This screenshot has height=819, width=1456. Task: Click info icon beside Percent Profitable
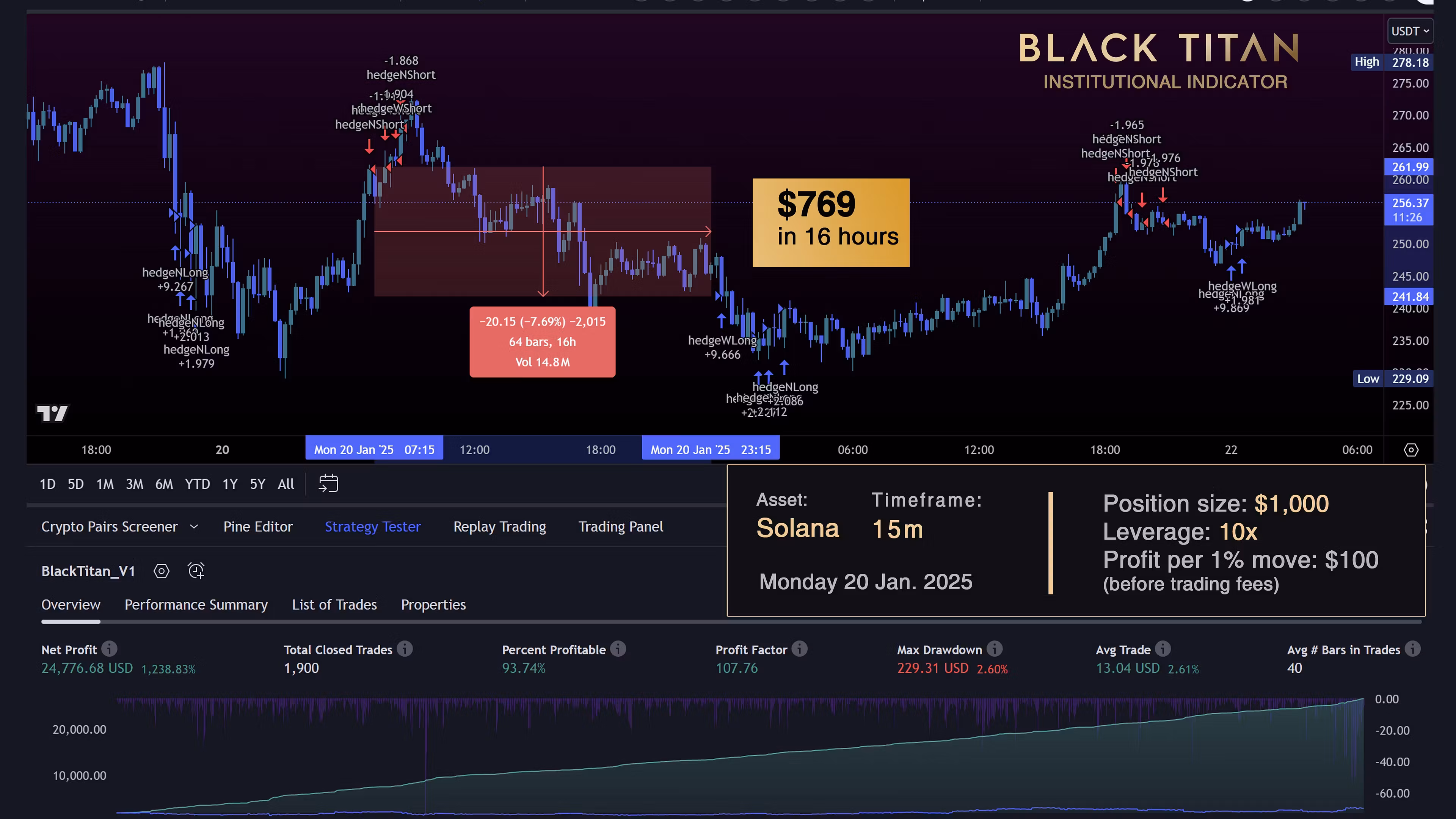618,649
